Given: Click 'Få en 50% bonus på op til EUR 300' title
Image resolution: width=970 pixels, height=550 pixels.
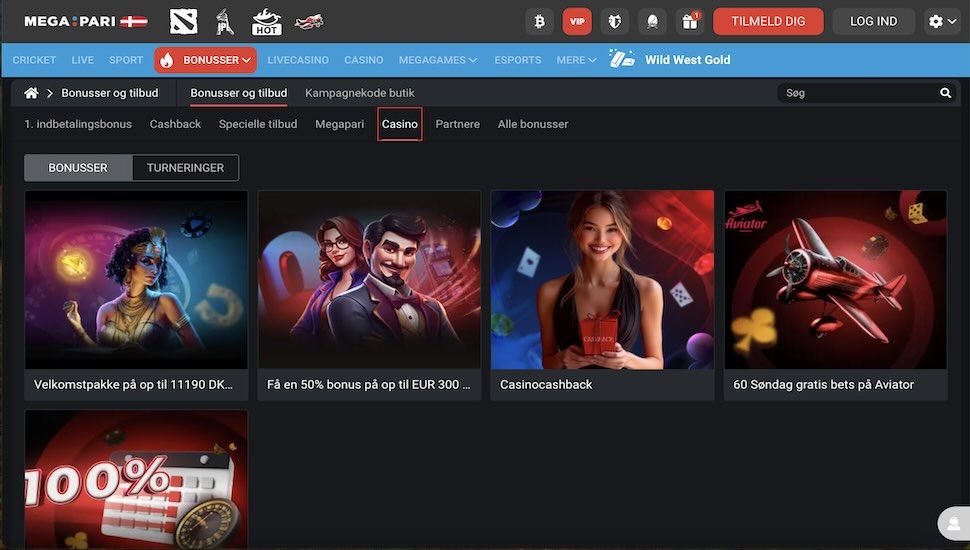Looking at the screenshot, I should [369, 384].
